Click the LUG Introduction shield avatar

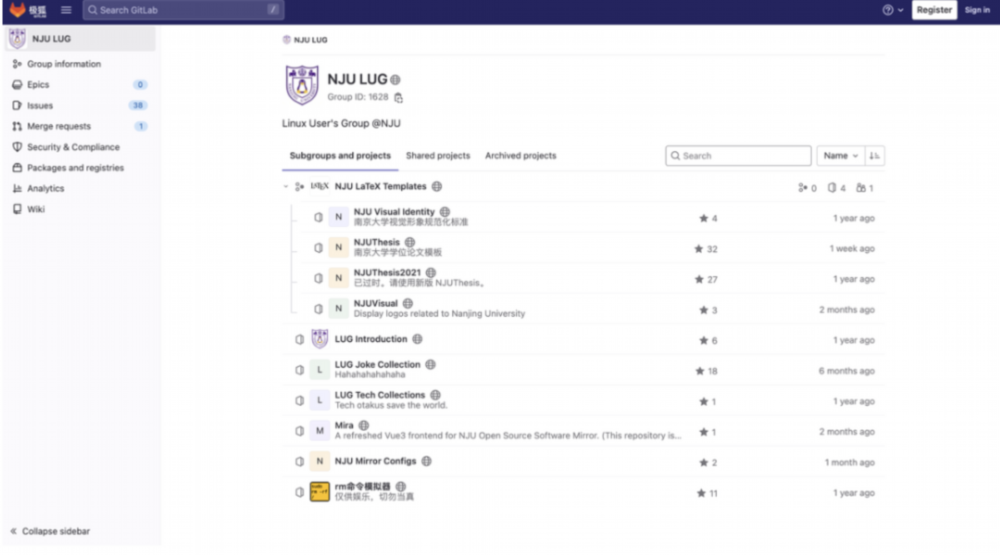click(320, 339)
